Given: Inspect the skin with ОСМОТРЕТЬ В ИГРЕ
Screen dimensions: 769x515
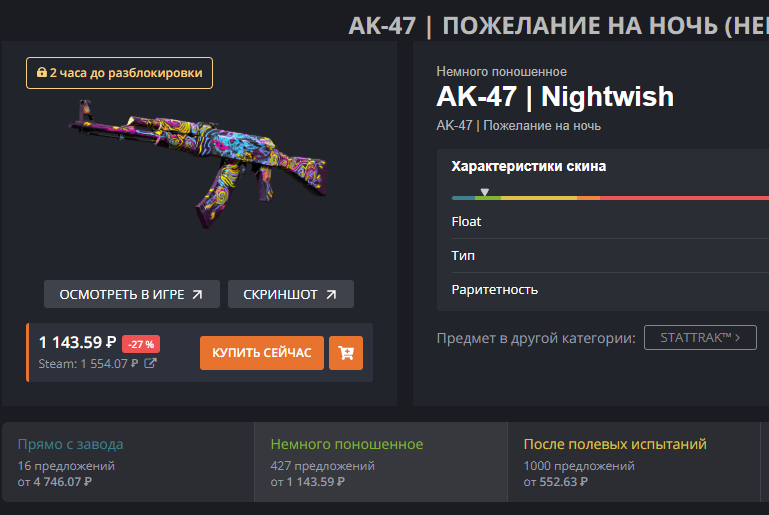Looking at the screenshot, I should 132,294.
